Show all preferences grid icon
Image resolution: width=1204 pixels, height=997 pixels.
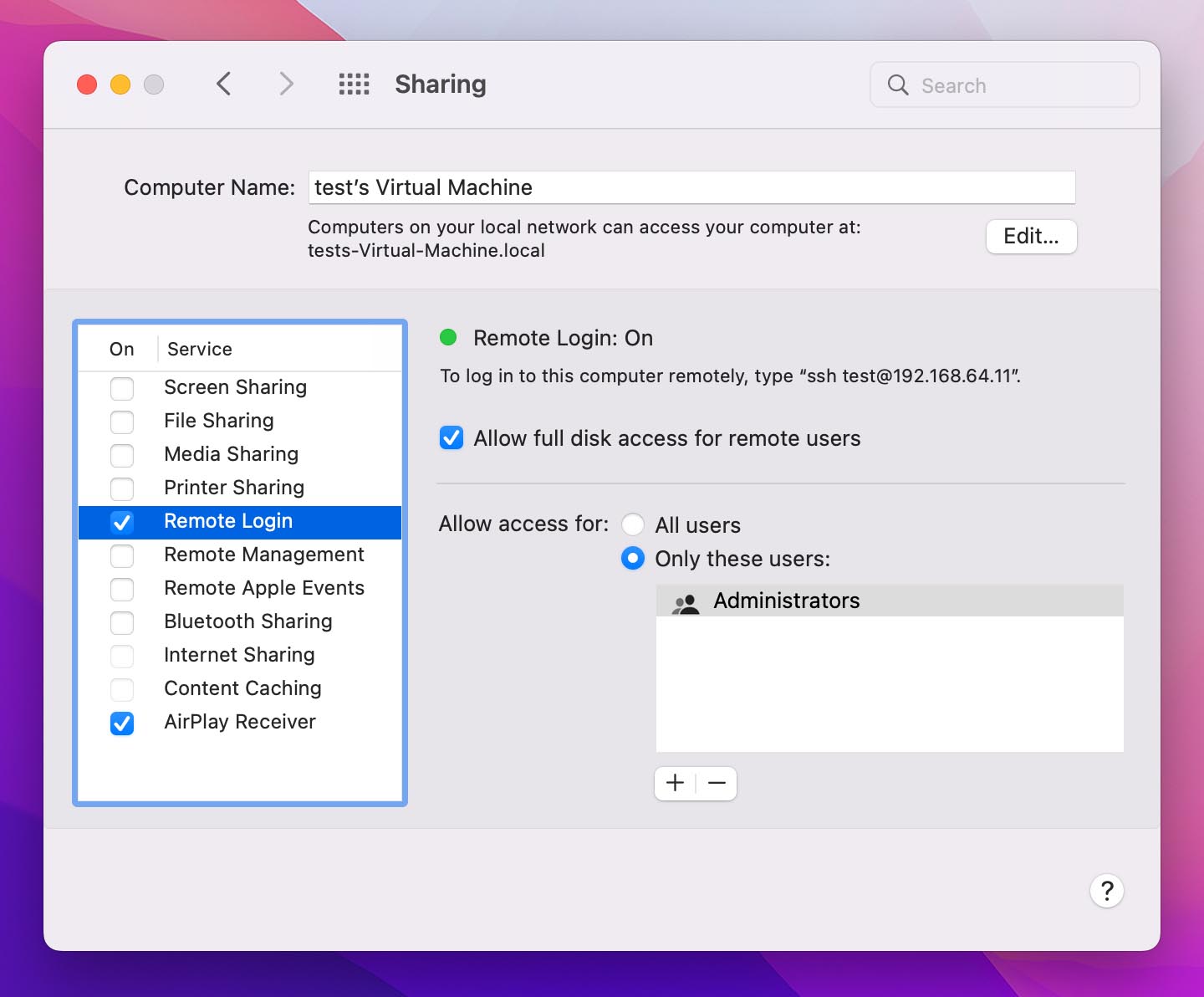[354, 84]
